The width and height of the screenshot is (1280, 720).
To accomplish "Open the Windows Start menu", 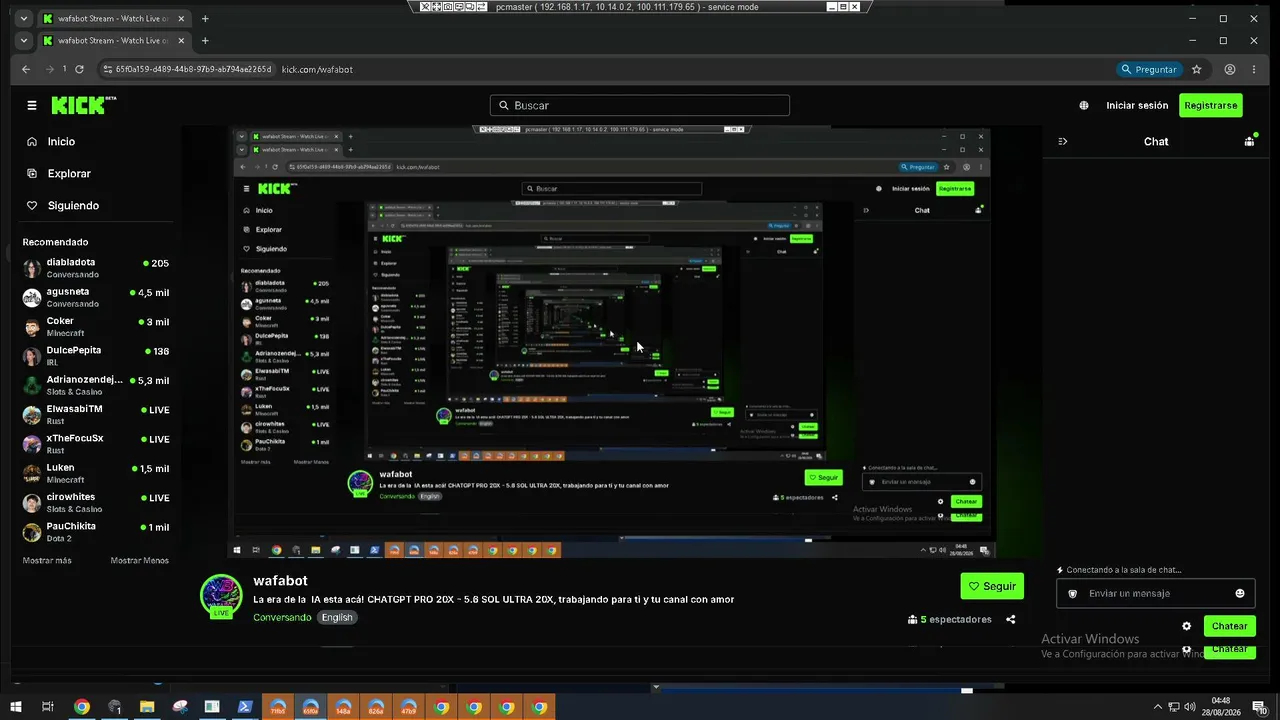I will point(16,707).
